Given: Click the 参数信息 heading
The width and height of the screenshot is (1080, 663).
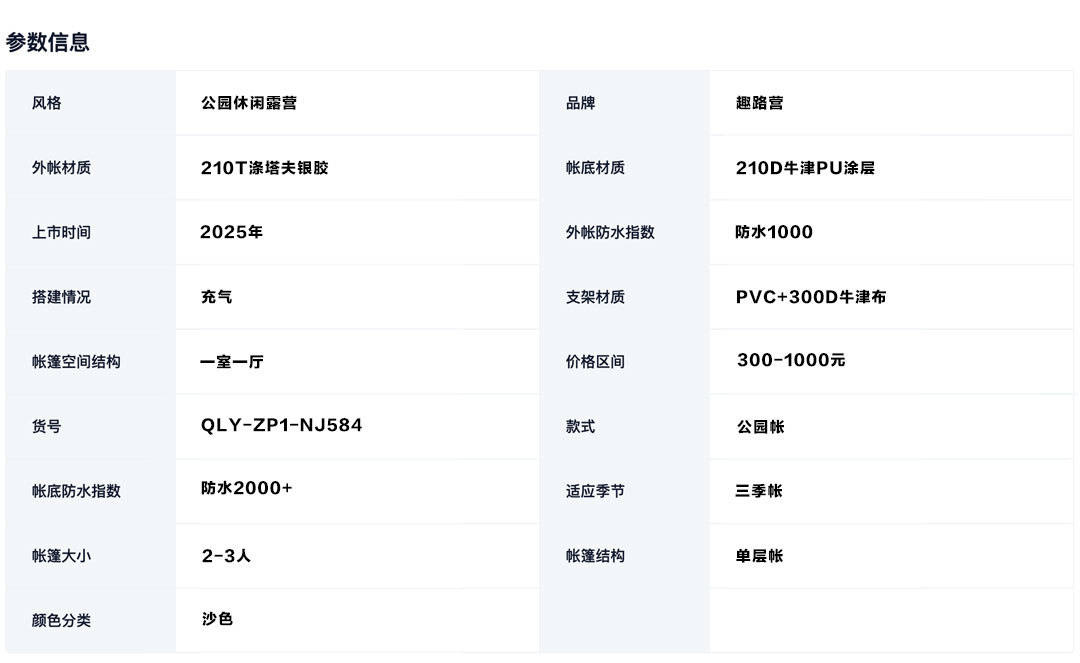Looking at the screenshot, I should pos(48,42).
